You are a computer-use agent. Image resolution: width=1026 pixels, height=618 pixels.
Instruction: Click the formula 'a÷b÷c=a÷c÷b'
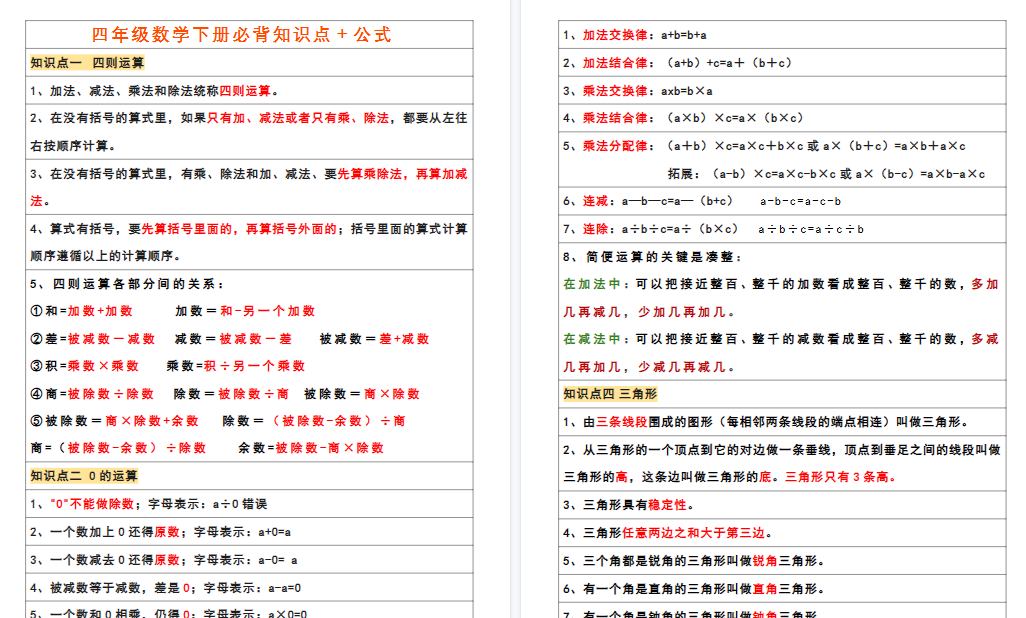(811, 229)
